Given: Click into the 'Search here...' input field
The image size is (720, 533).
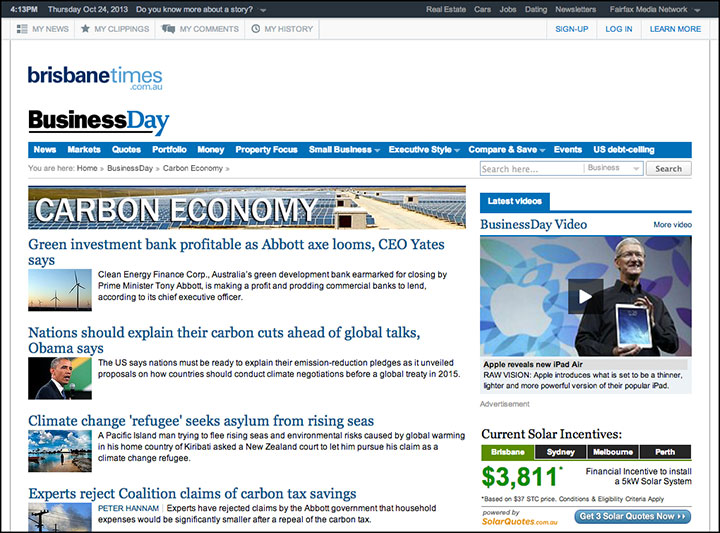Looking at the screenshot, I should click(x=532, y=168).
